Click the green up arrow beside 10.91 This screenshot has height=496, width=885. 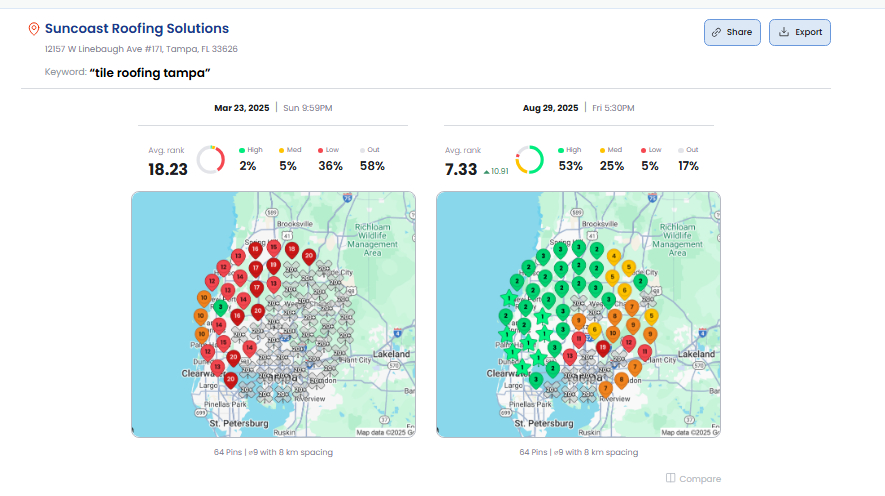click(x=486, y=171)
